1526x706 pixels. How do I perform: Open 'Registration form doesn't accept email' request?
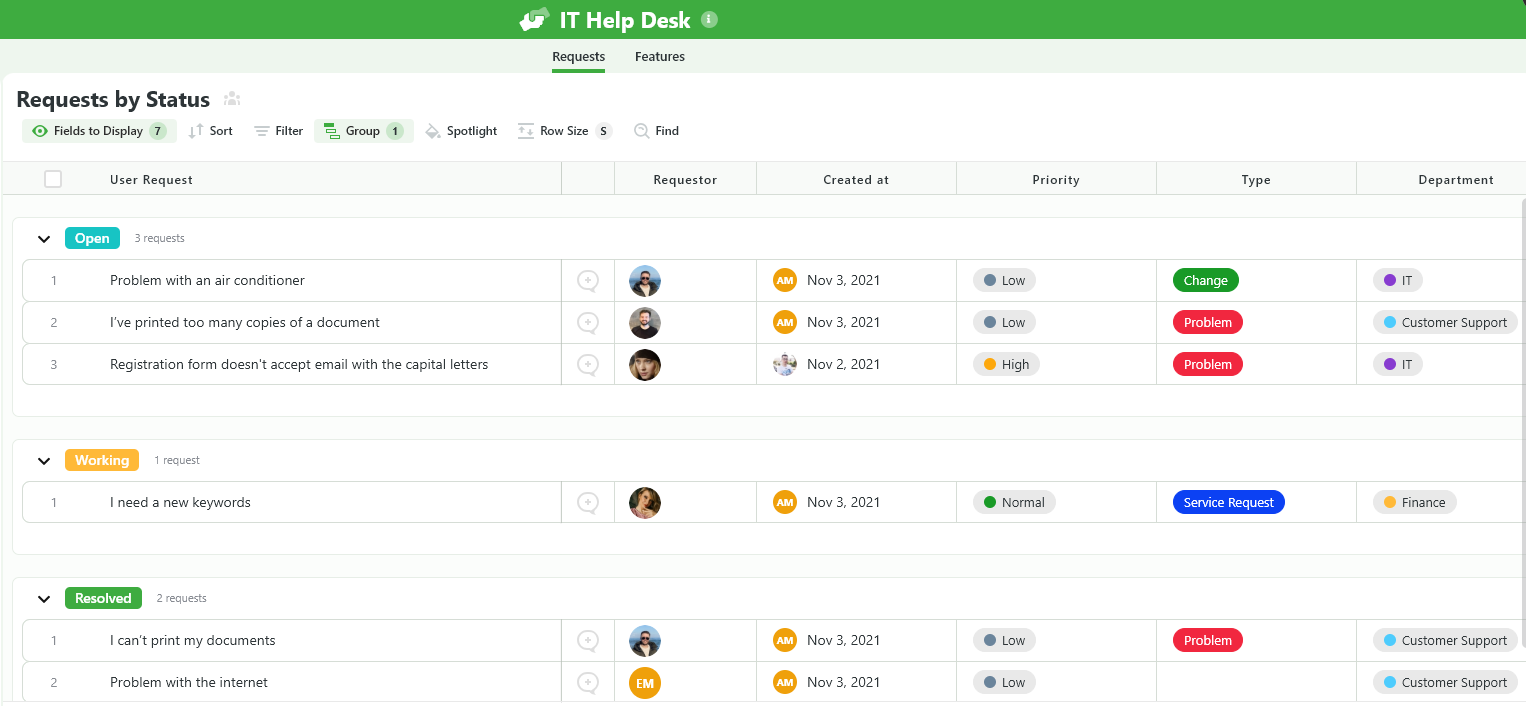point(299,365)
